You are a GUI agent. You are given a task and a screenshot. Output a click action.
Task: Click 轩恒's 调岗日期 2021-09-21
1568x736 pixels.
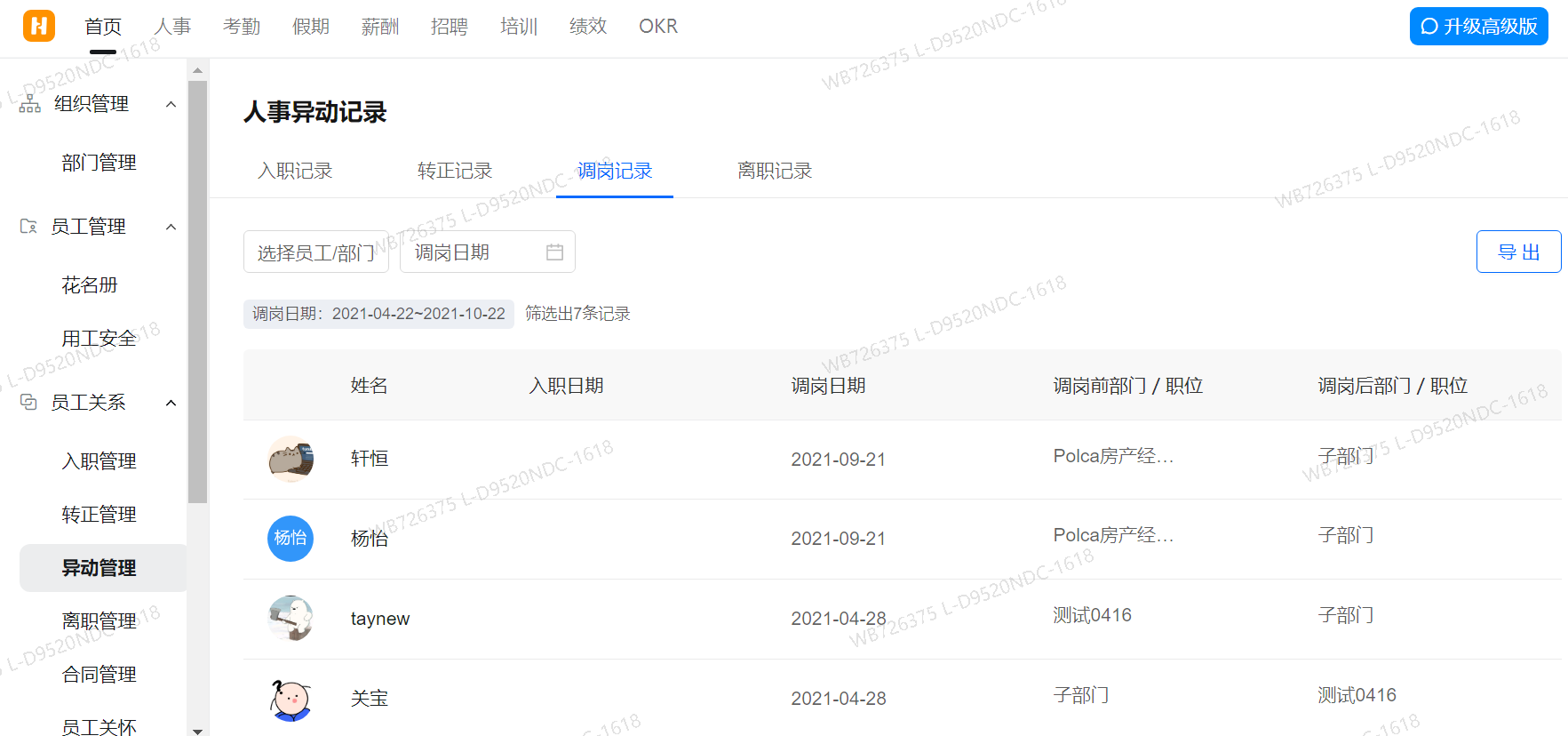coord(839,460)
